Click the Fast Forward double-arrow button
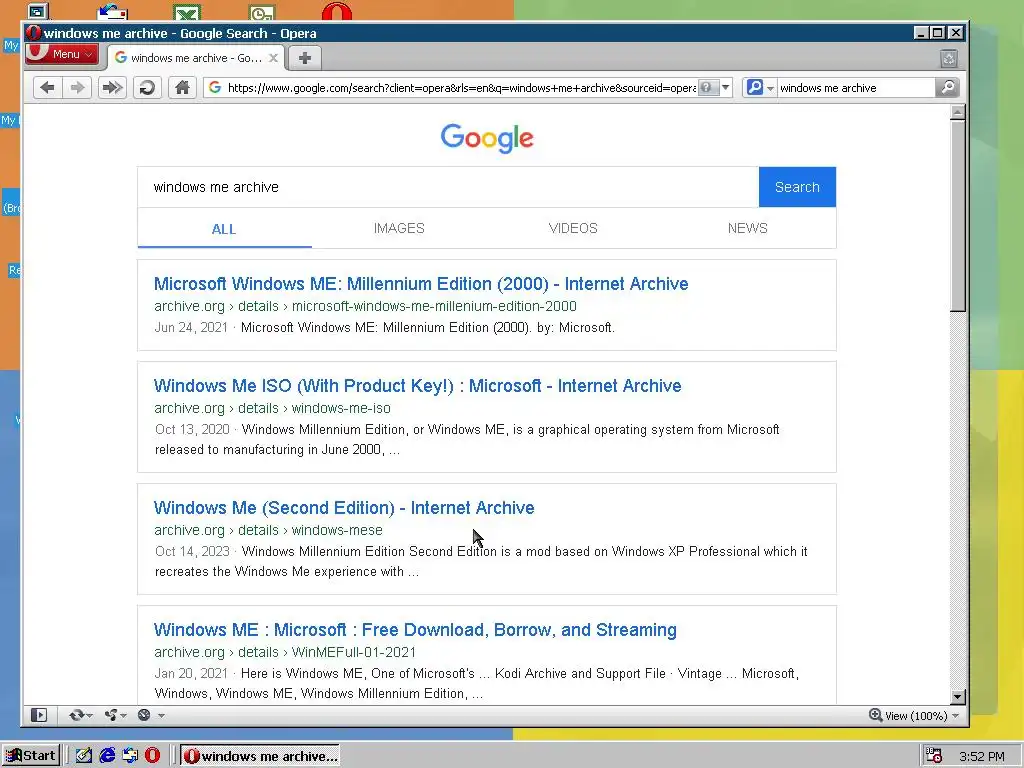 click(112, 88)
